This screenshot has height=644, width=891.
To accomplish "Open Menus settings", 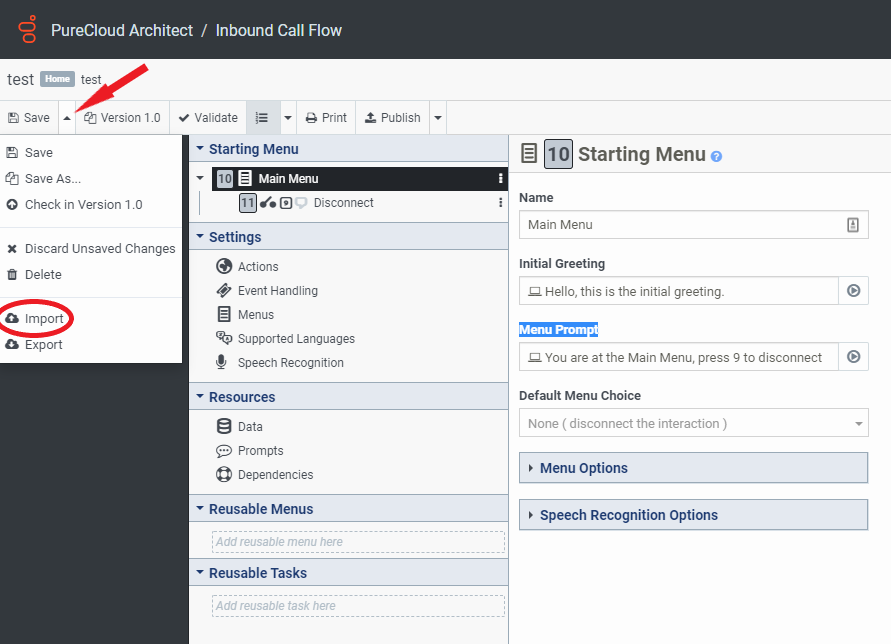I will (245, 314).
